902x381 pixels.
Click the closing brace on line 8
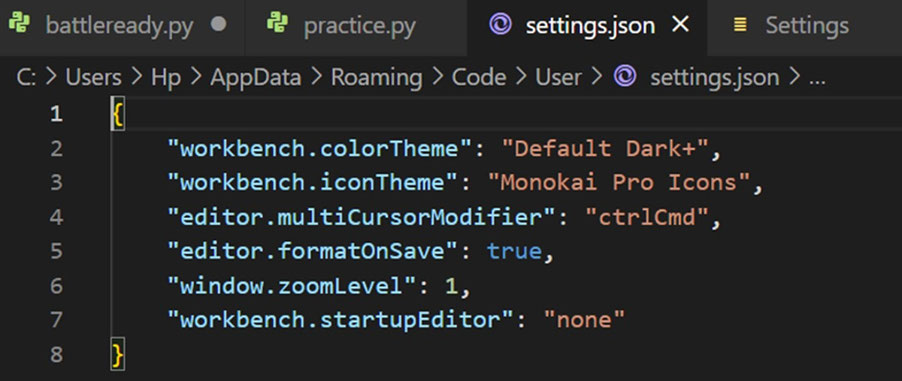click(117, 355)
